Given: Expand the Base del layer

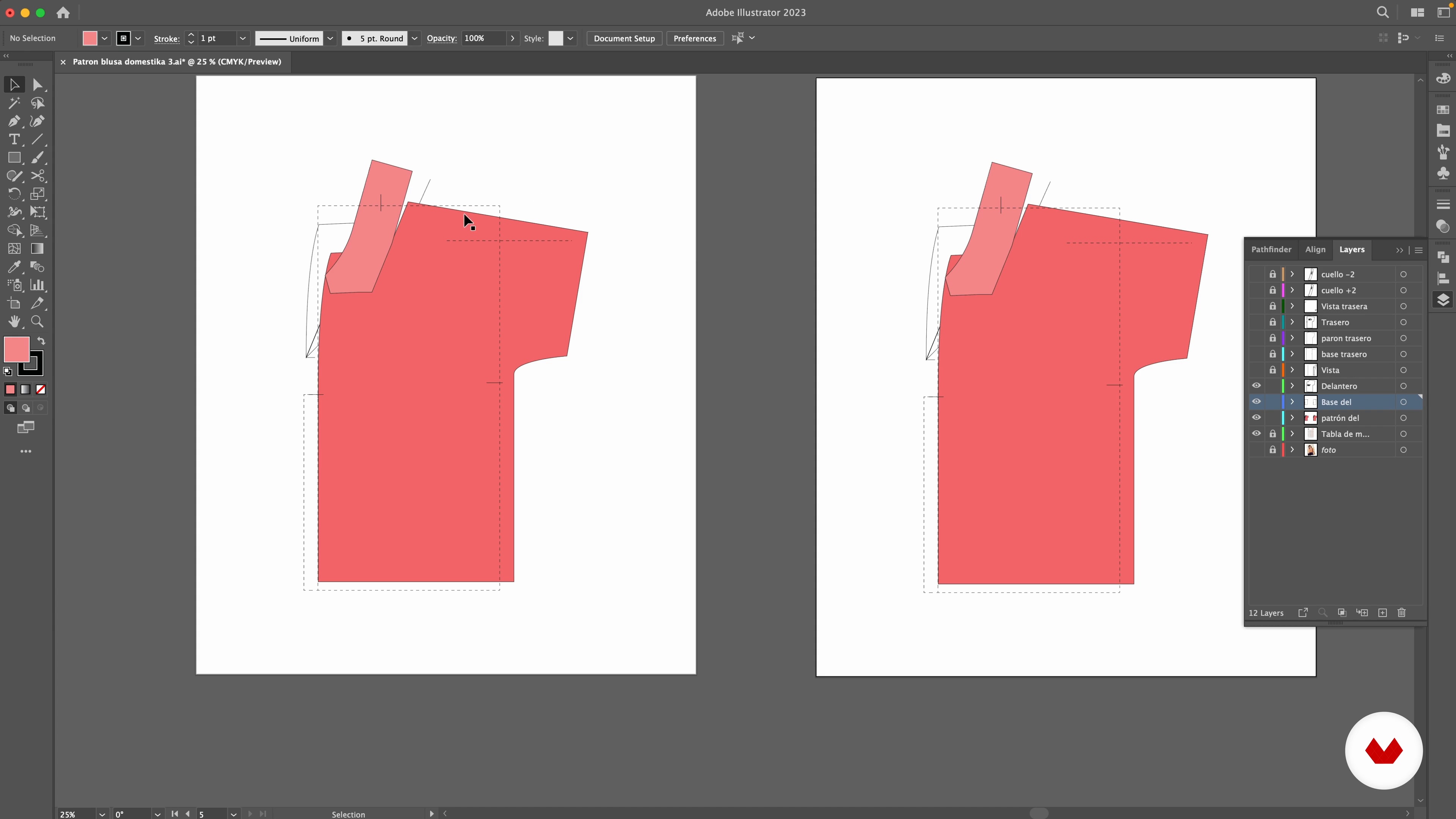Looking at the screenshot, I should (1292, 402).
